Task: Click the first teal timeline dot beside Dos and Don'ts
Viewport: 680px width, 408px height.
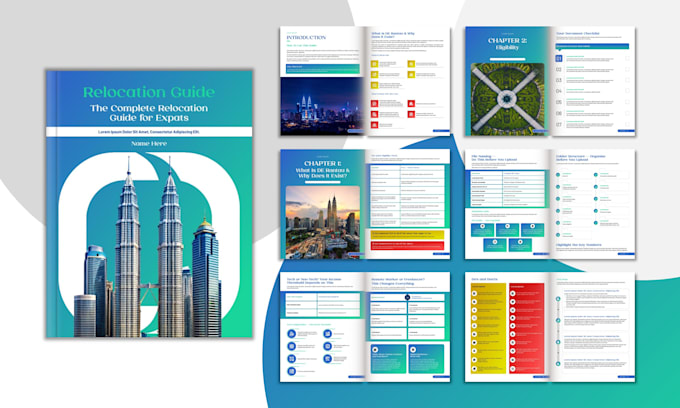Action: (558, 299)
